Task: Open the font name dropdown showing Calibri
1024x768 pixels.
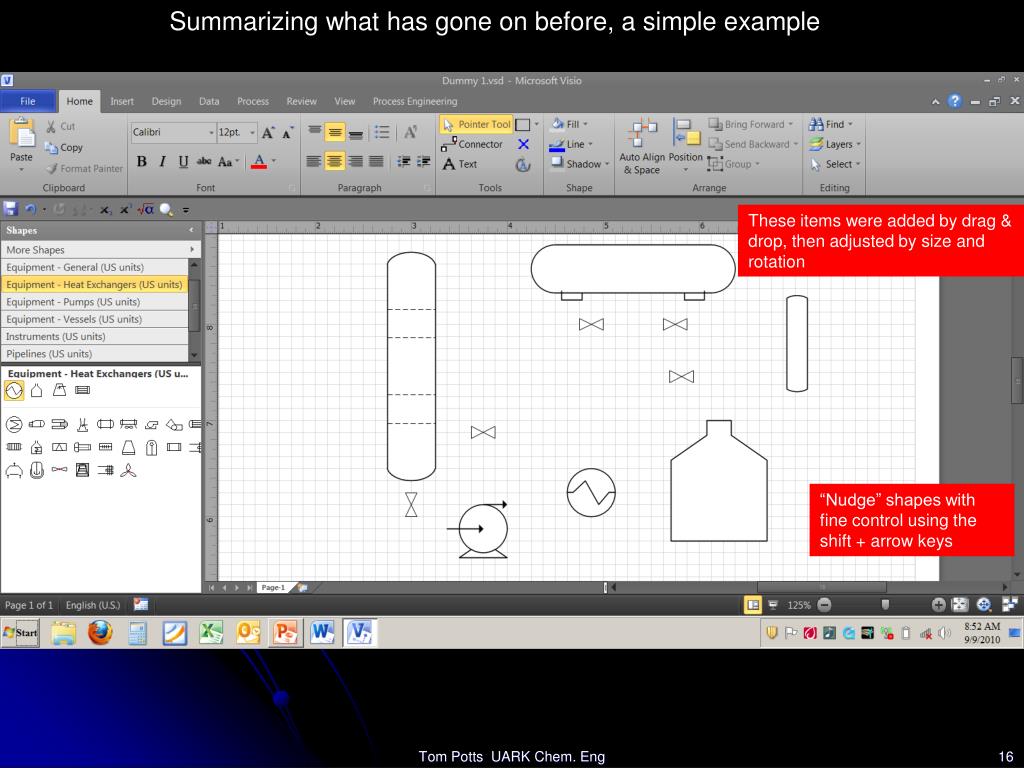Action: (211, 133)
